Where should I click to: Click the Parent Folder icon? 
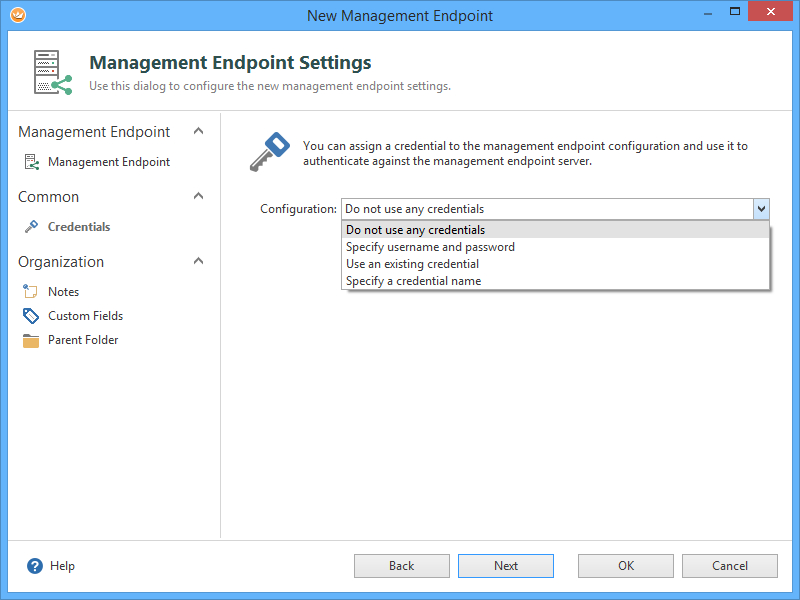(31, 340)
